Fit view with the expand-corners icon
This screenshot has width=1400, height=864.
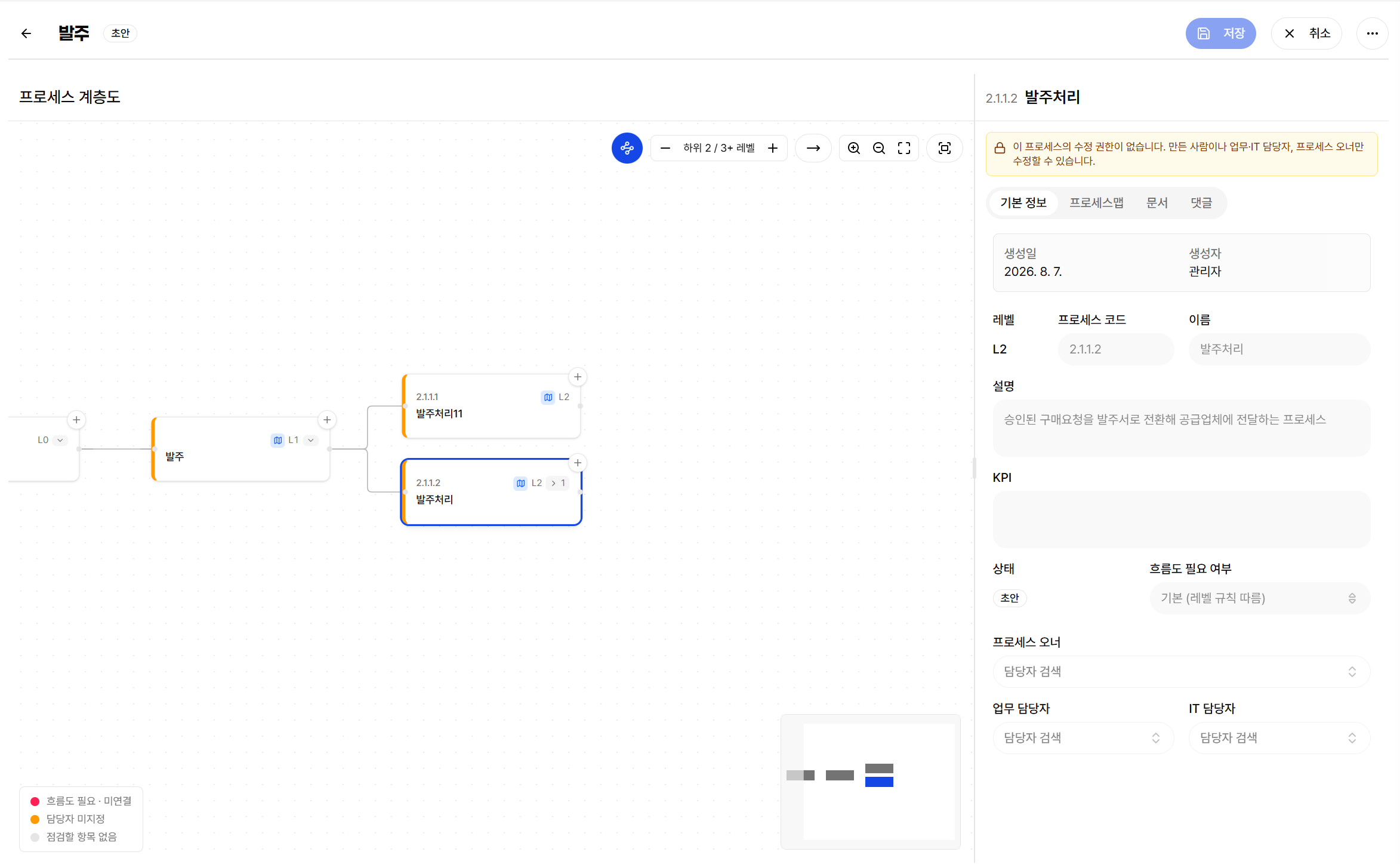(904, 148)
